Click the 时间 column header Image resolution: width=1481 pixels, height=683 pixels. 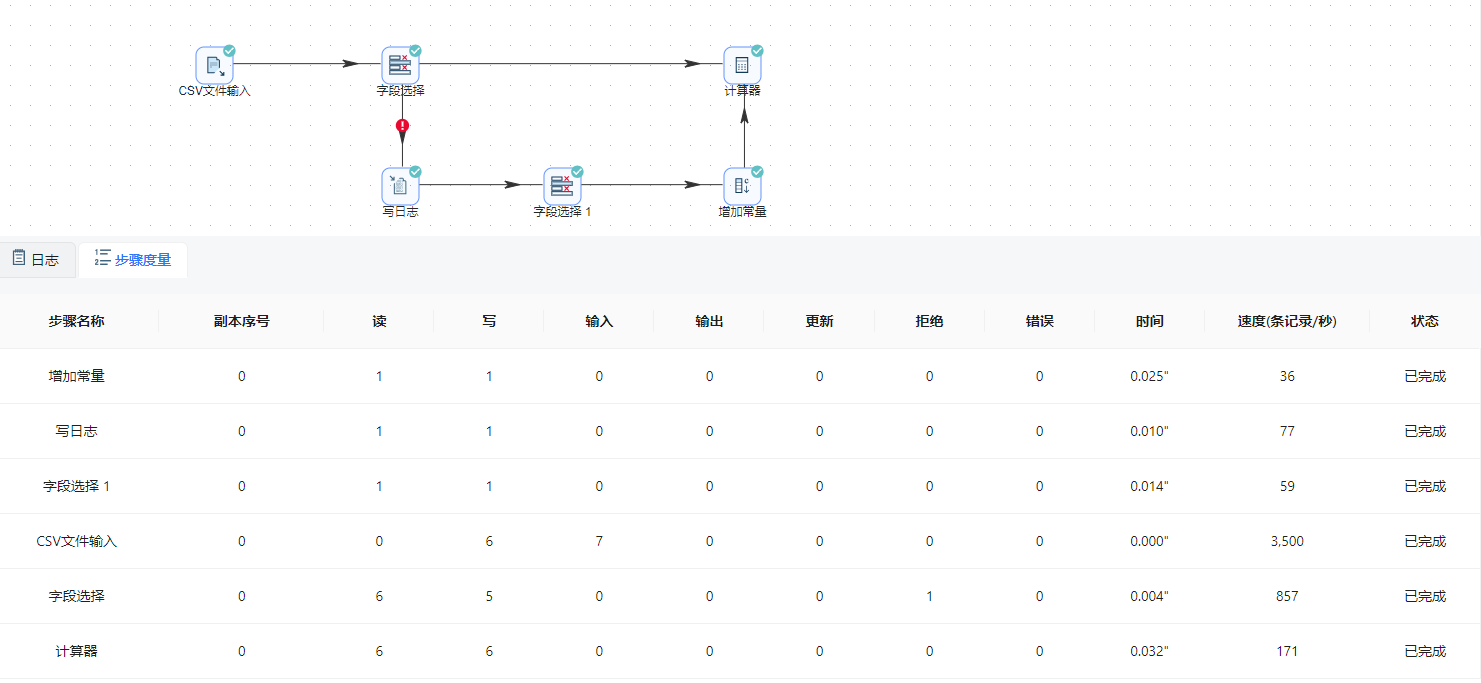coord(1149,321)
